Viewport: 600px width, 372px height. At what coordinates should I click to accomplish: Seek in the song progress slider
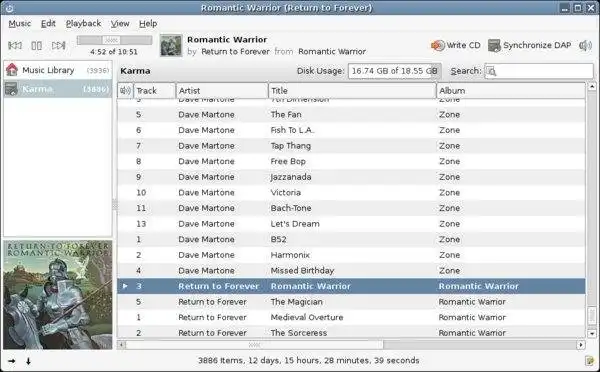pos(114,40)
